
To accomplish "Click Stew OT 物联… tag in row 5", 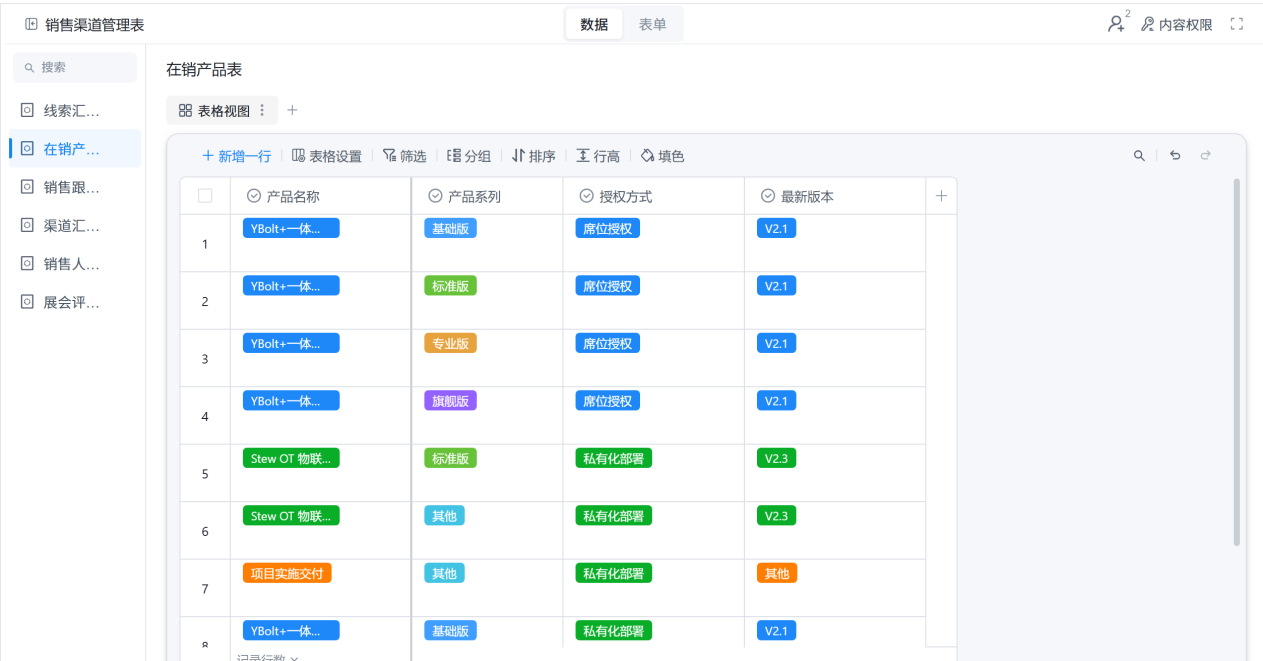I will (291, 458).
